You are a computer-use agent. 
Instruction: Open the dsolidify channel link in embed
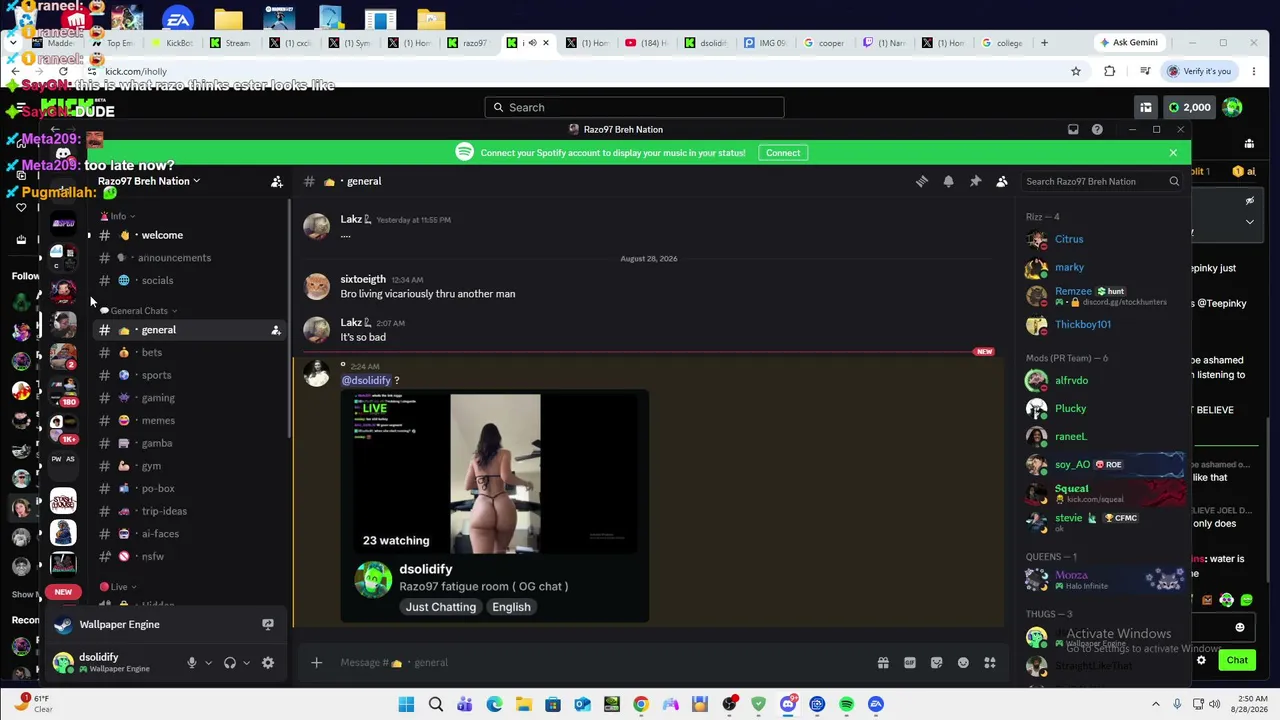click(426, 569)
